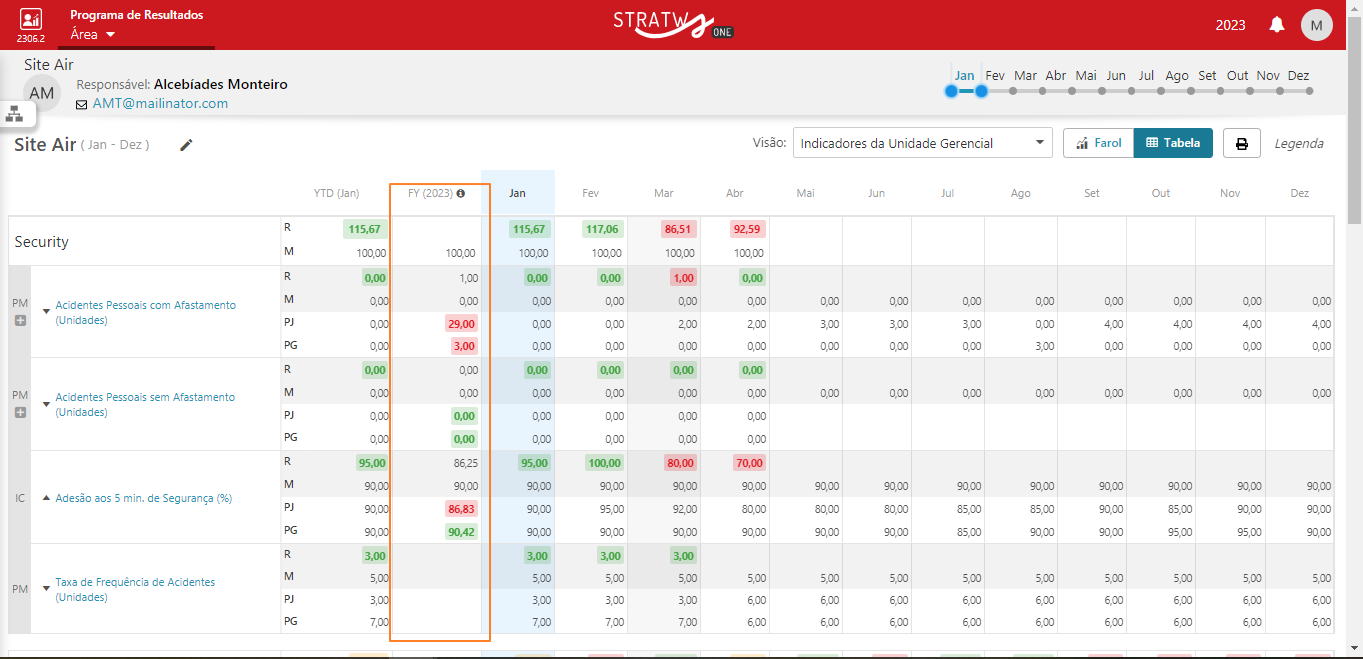Select Nov on the month timeline
1363x659 pixels.
point(1268,75)
